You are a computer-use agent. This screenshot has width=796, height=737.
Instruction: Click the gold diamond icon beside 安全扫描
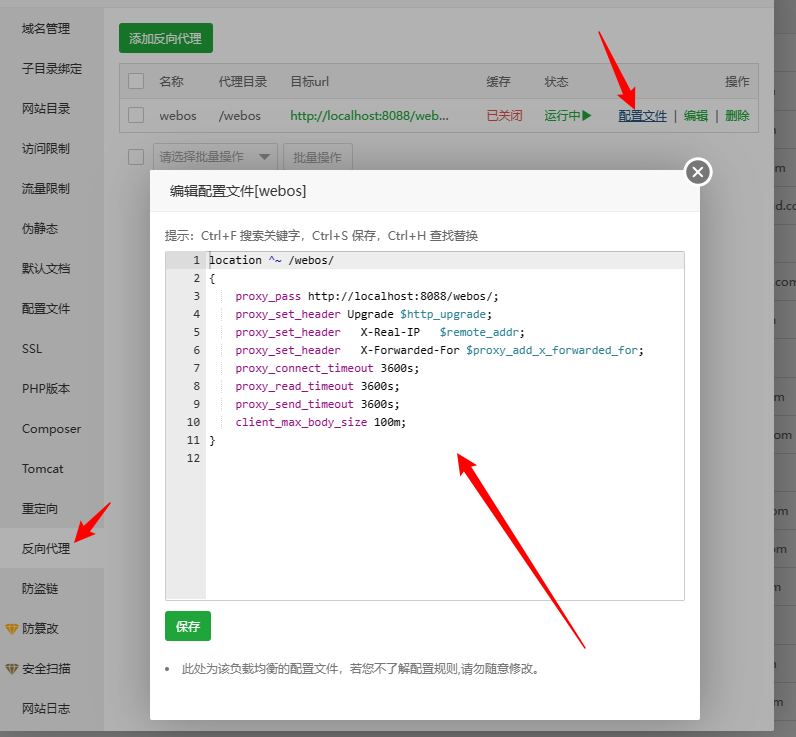click(11, 669)
